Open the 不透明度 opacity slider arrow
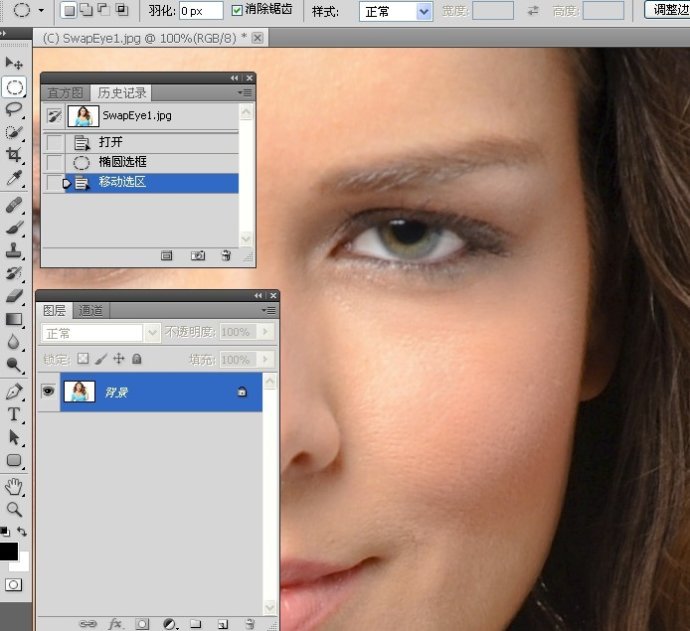 (x=265, y=331)
